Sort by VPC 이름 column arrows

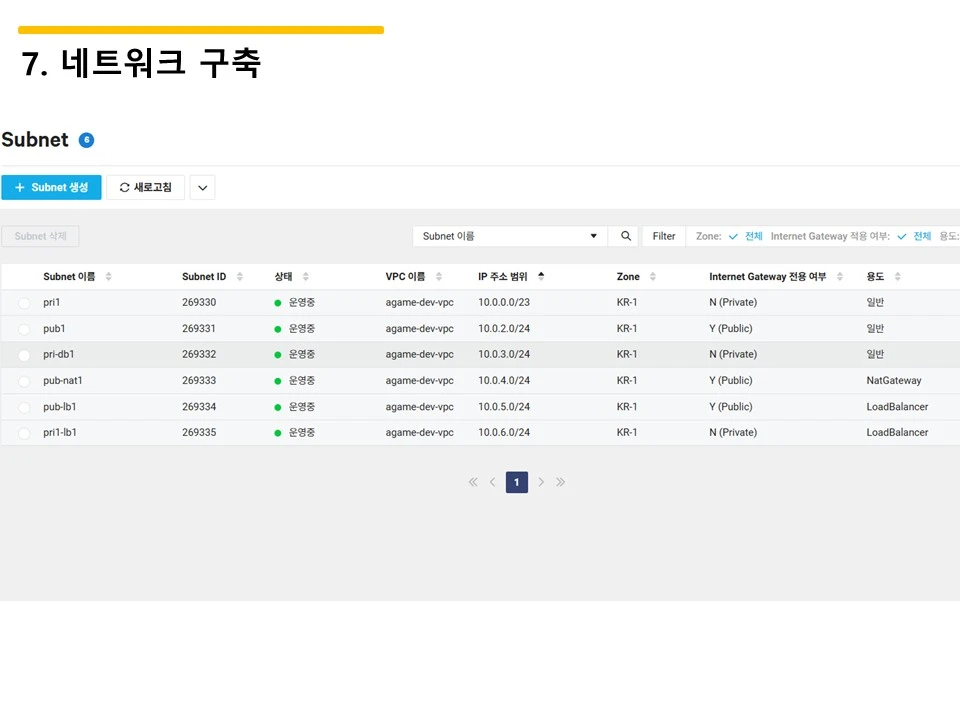(439, 277)
